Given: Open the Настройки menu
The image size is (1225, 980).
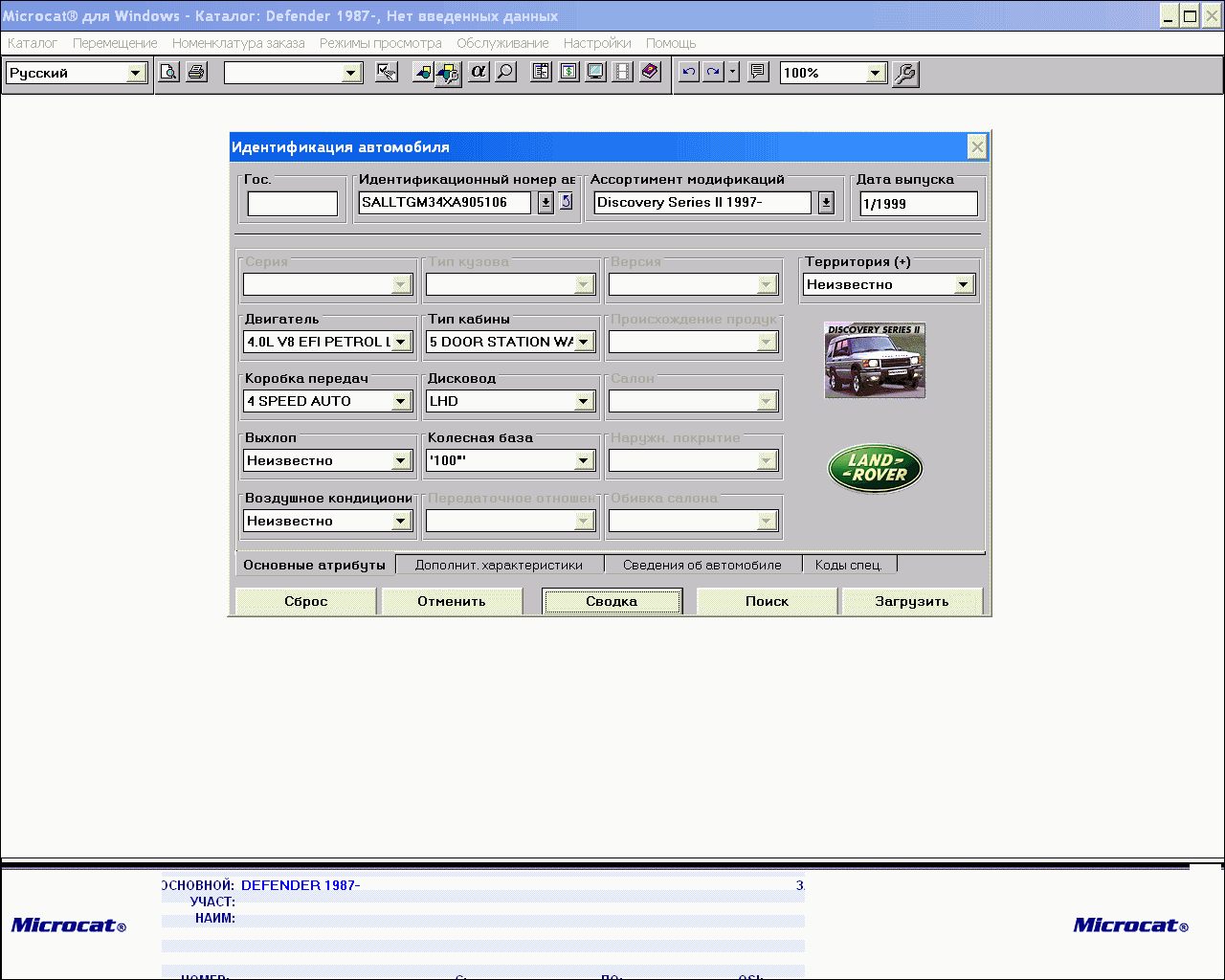Looking at the screenshot, I should (x=597, y=43).
